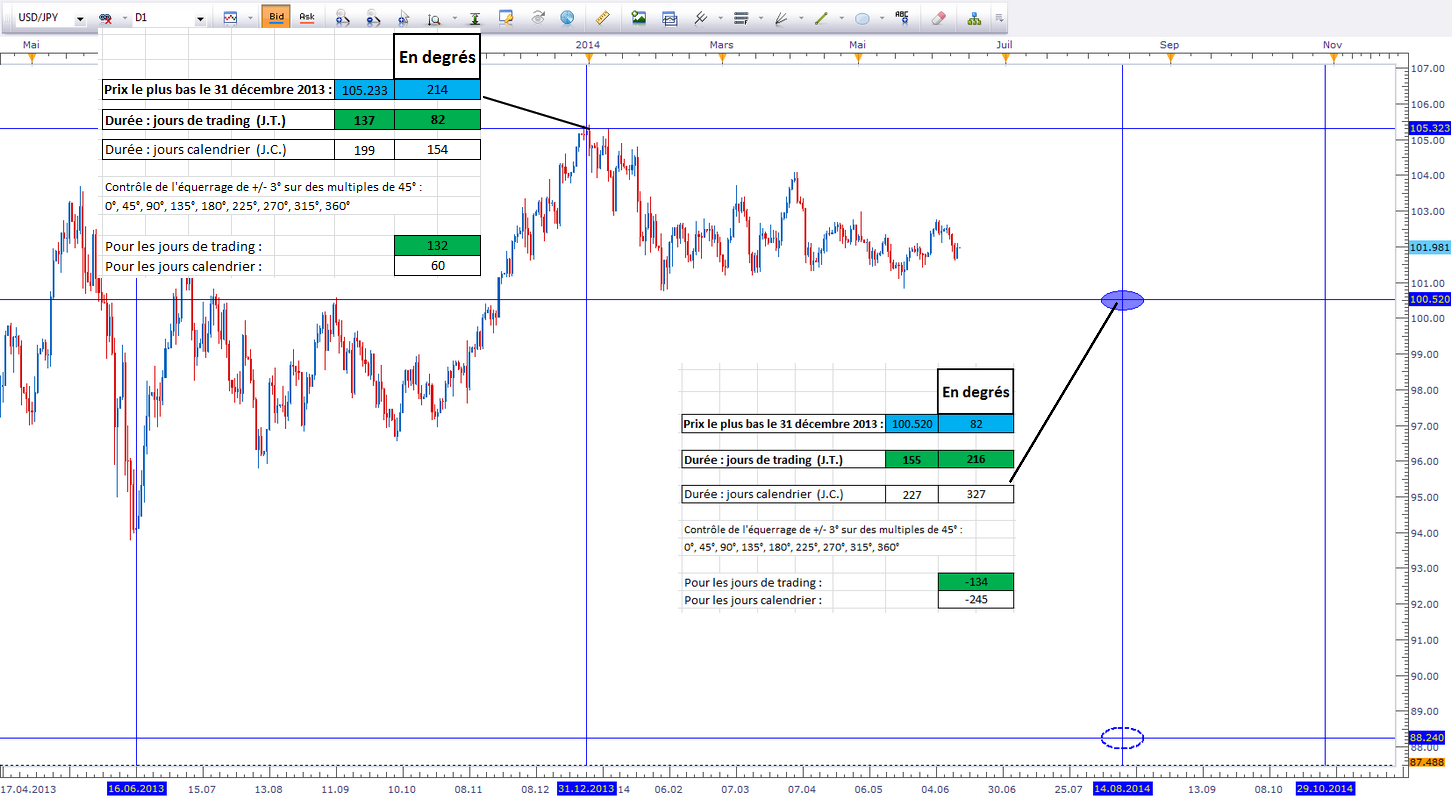The image size is (1452, 800).
Task: Select the ruler measurement tool
Action: coord(602,18)
